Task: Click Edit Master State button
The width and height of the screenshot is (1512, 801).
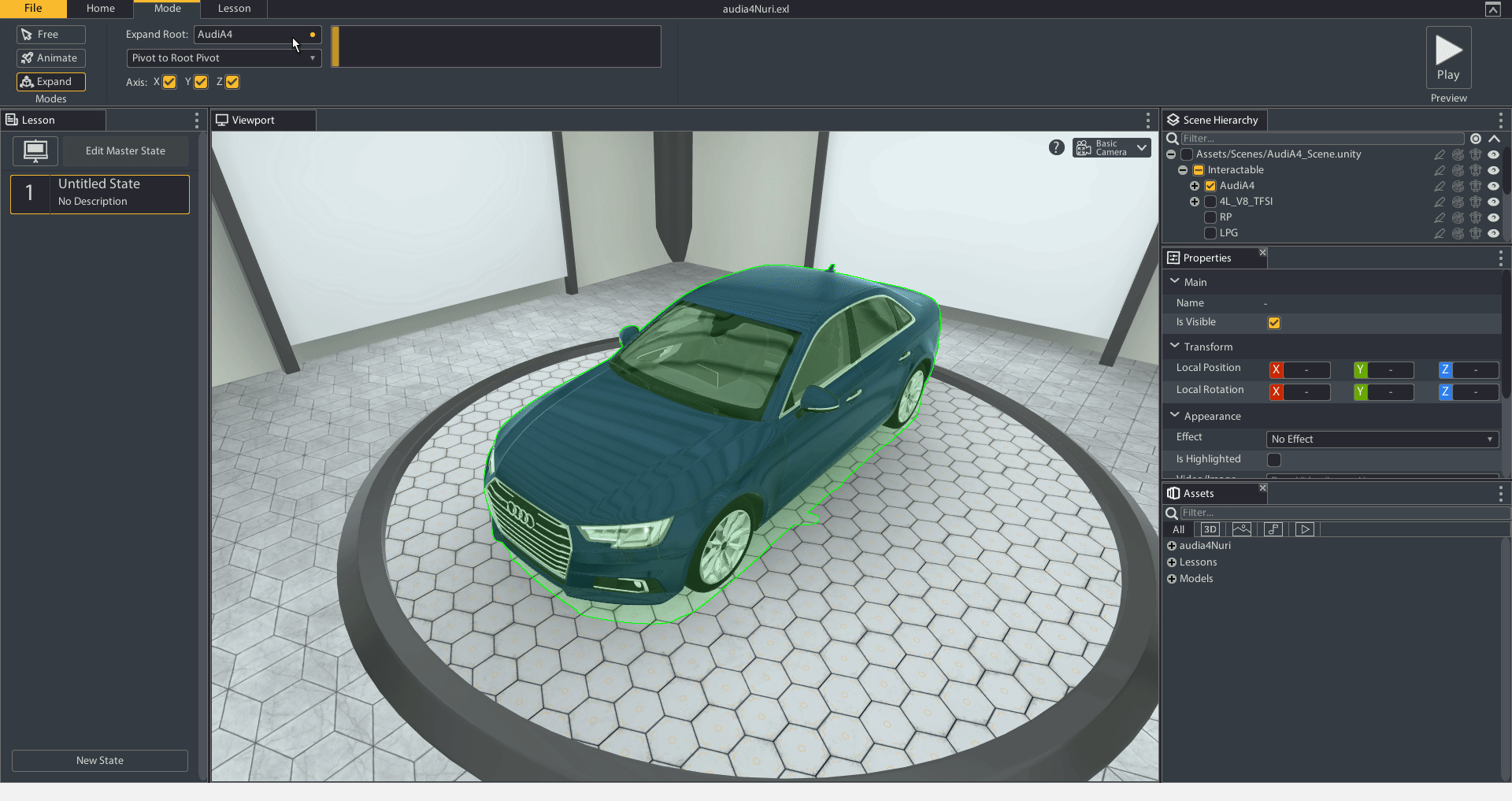Action: pyautogui.click(x=125, y=150)
